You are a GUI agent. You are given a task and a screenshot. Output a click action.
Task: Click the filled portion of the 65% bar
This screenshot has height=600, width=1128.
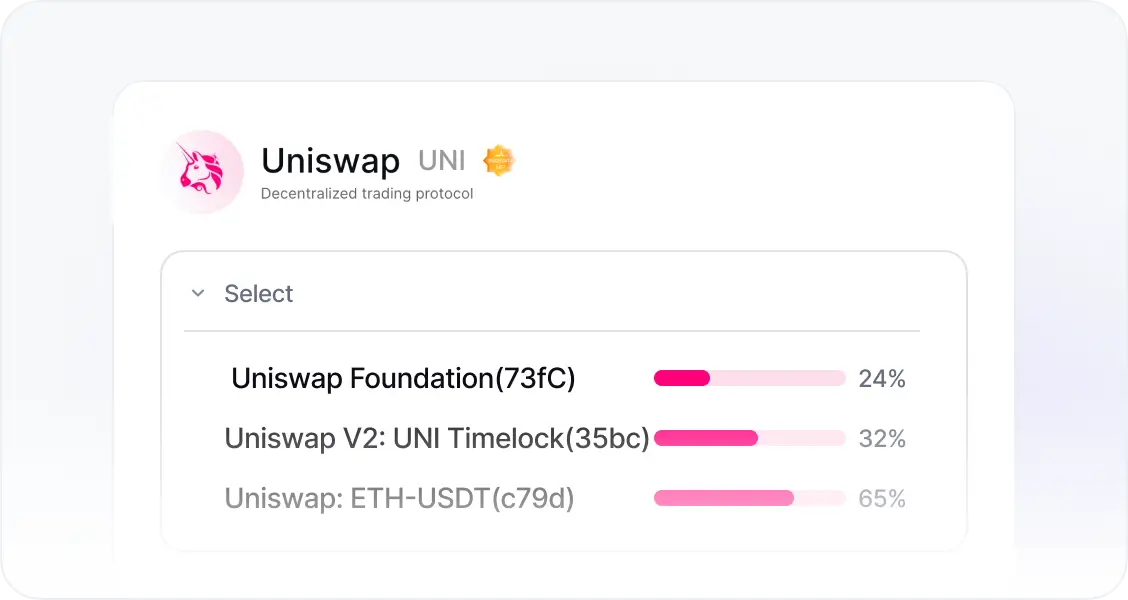(x=723, y=498)
